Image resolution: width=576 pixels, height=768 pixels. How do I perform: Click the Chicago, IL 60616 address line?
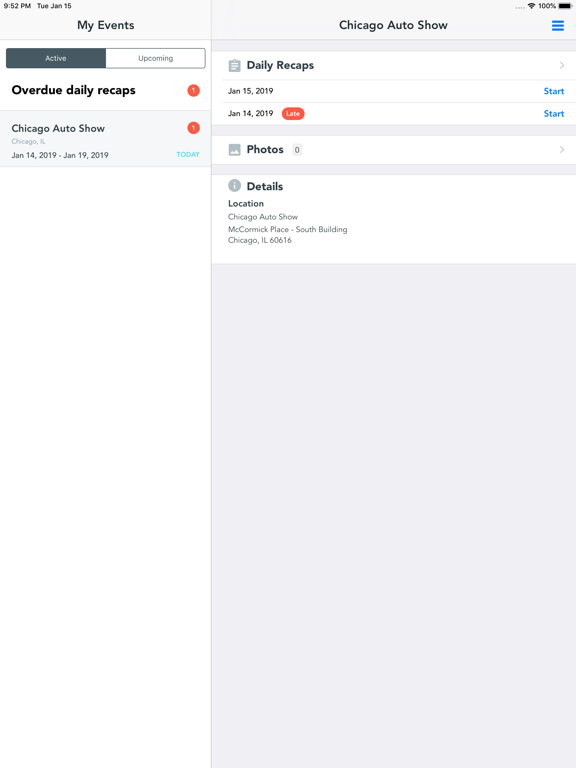260,240
